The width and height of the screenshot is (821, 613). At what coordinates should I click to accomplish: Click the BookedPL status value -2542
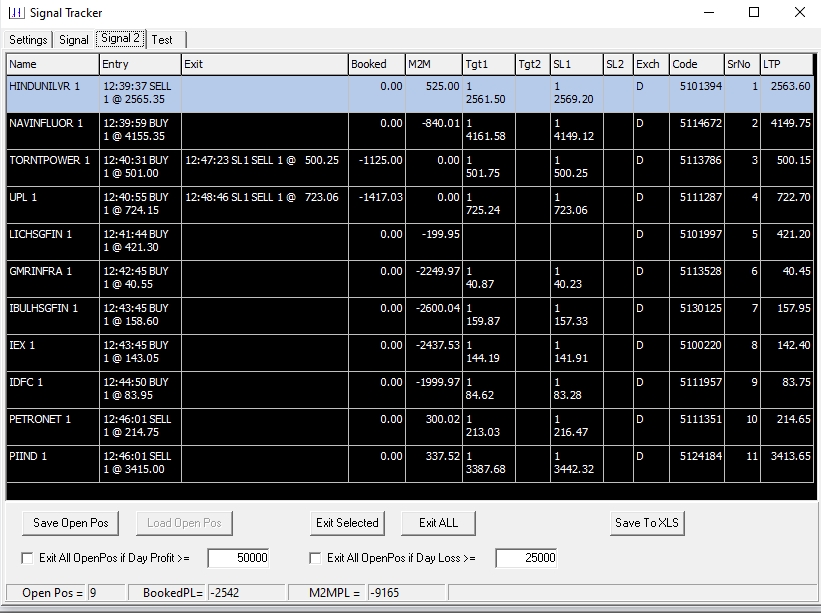[247, 593]
